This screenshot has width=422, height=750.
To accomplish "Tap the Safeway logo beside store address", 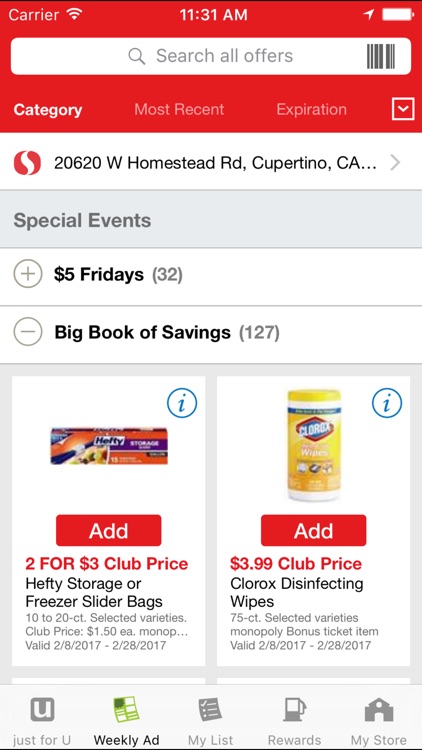I will 27,163.
